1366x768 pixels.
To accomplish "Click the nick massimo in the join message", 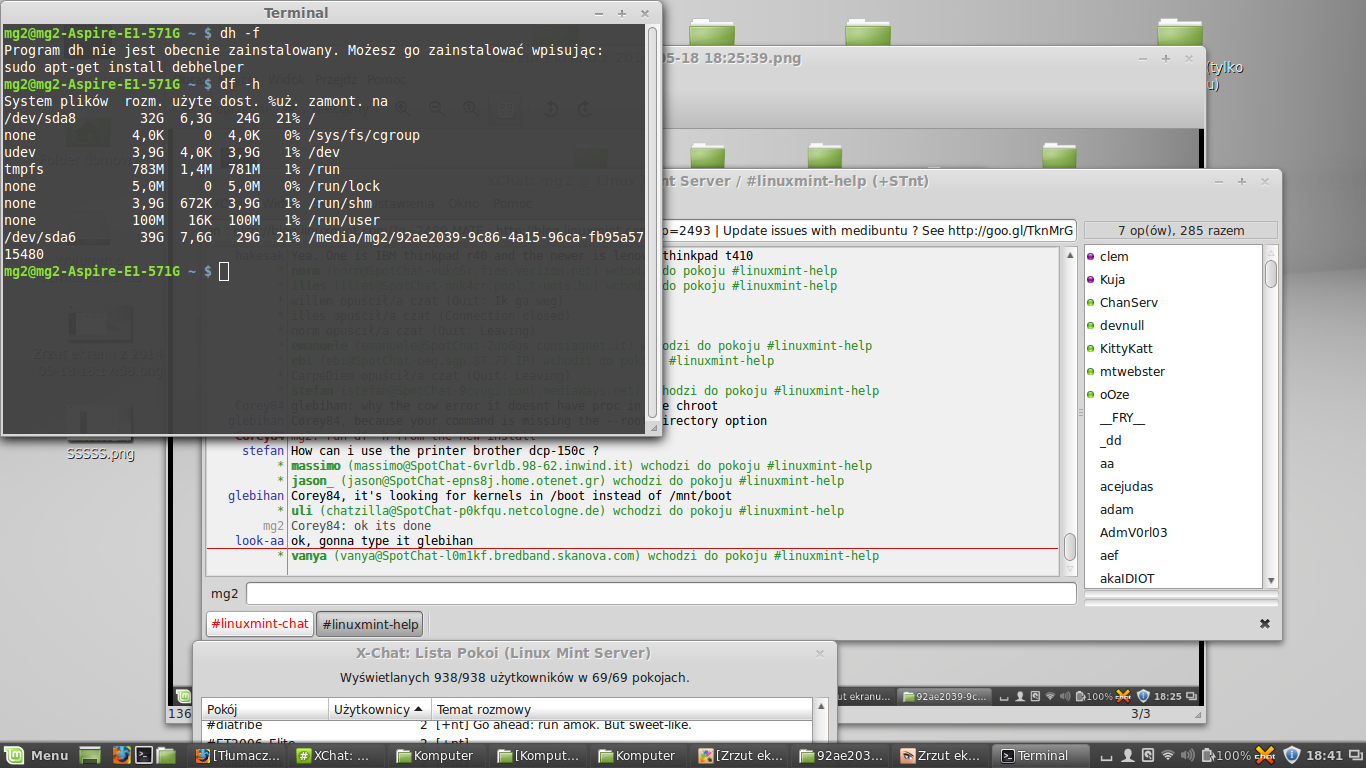I will tap(315, 466).
